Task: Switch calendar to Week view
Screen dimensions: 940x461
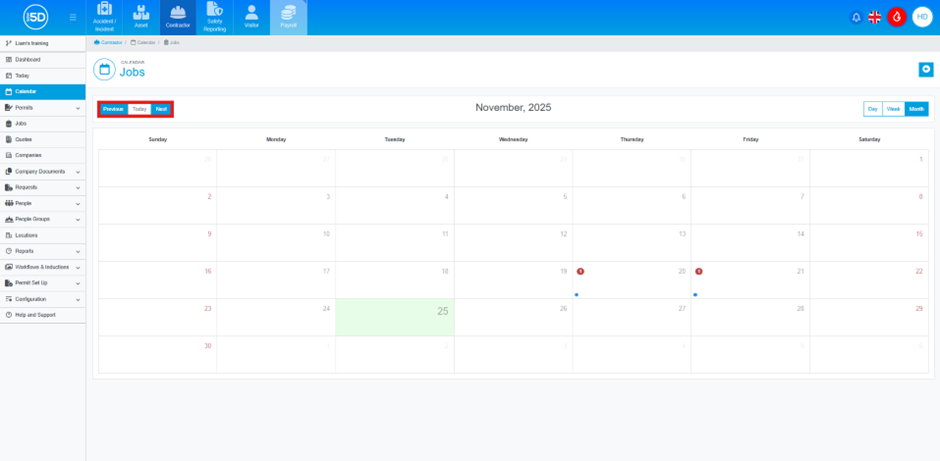Action: click(x=894, y=109)
